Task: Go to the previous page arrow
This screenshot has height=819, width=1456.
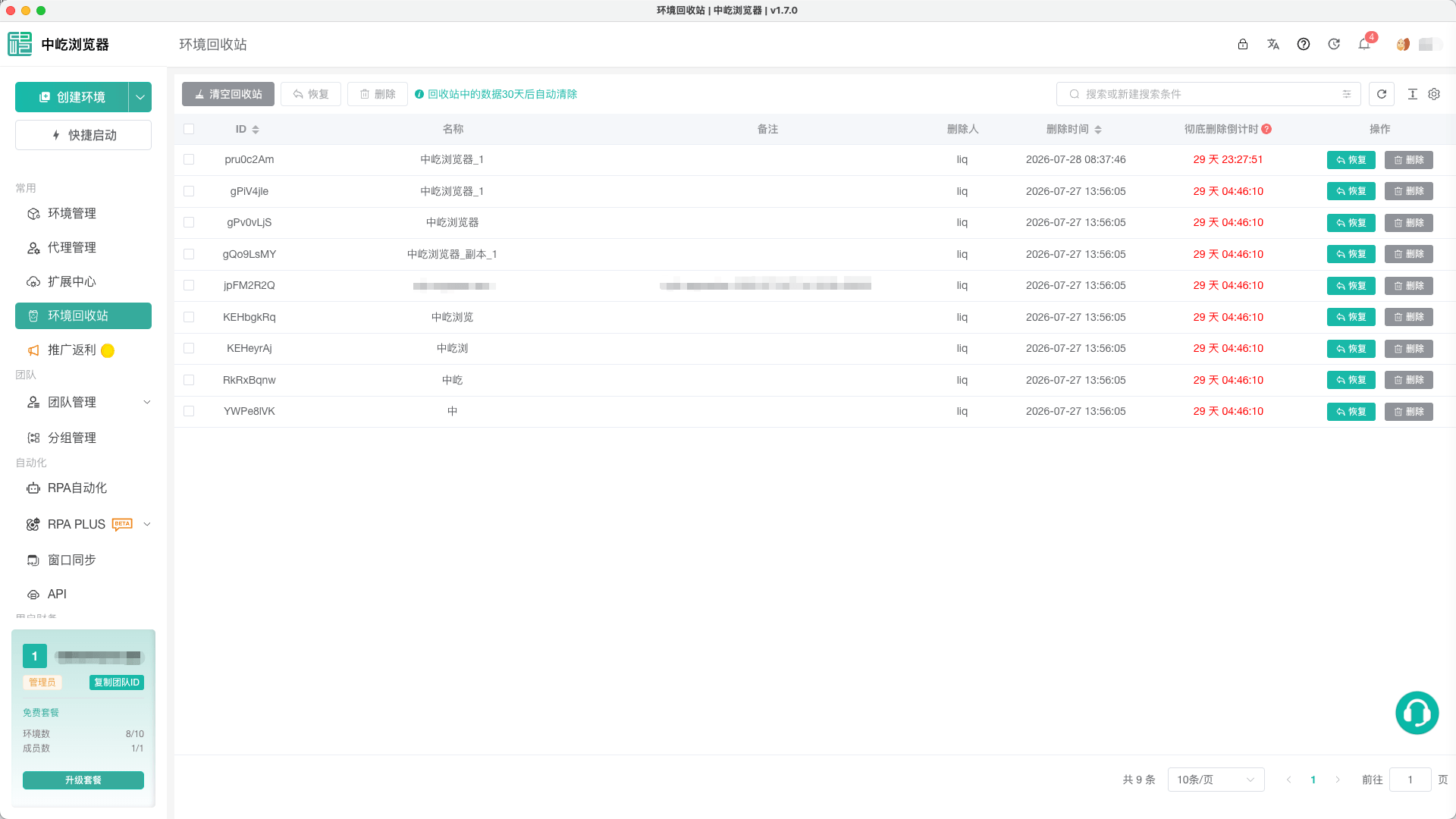Action: pyautogui.click(x=1288, y=780)
